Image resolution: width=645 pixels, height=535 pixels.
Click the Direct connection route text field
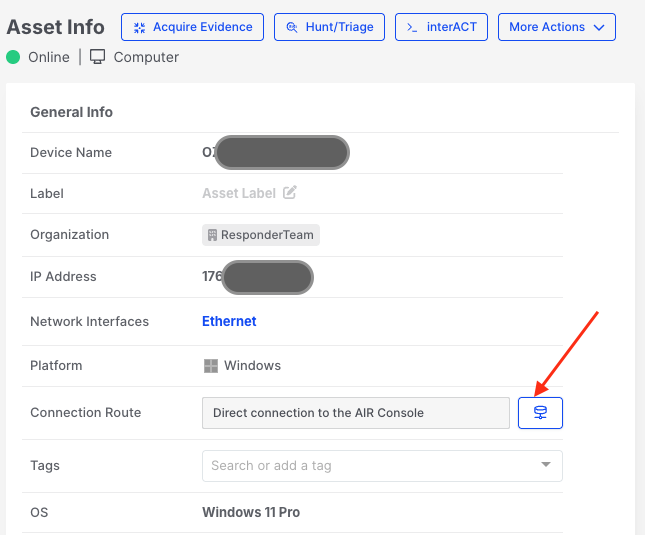point(355,413)
